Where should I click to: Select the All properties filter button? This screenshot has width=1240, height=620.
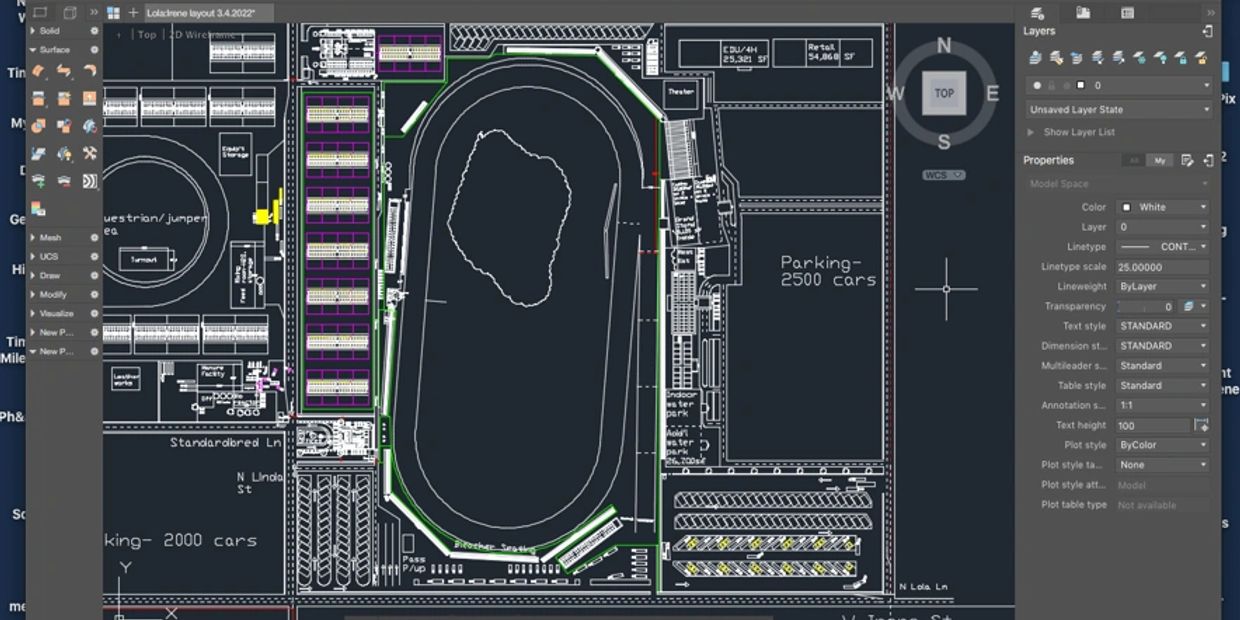(1133, 160)
